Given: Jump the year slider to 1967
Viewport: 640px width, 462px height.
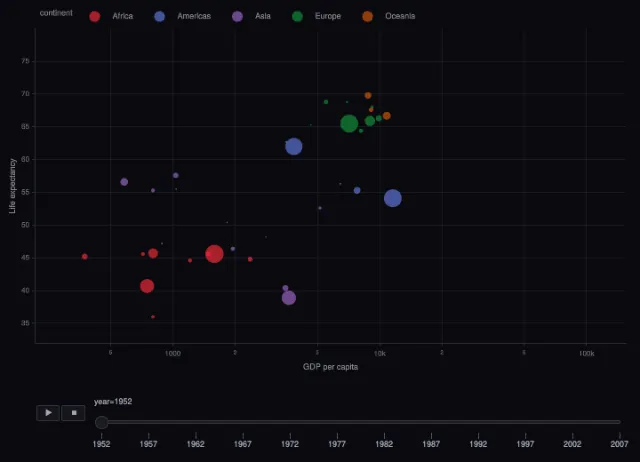Looking at the screenshot, I should (243, 444).
